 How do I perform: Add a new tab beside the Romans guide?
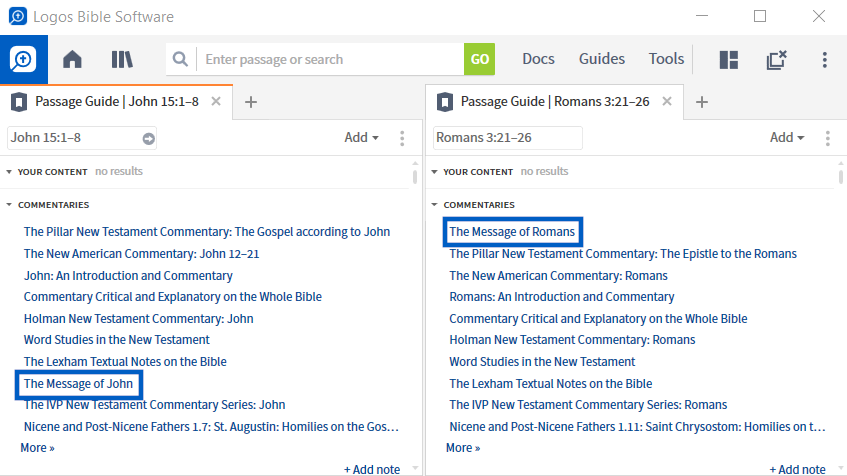click(x=702, y=102)
